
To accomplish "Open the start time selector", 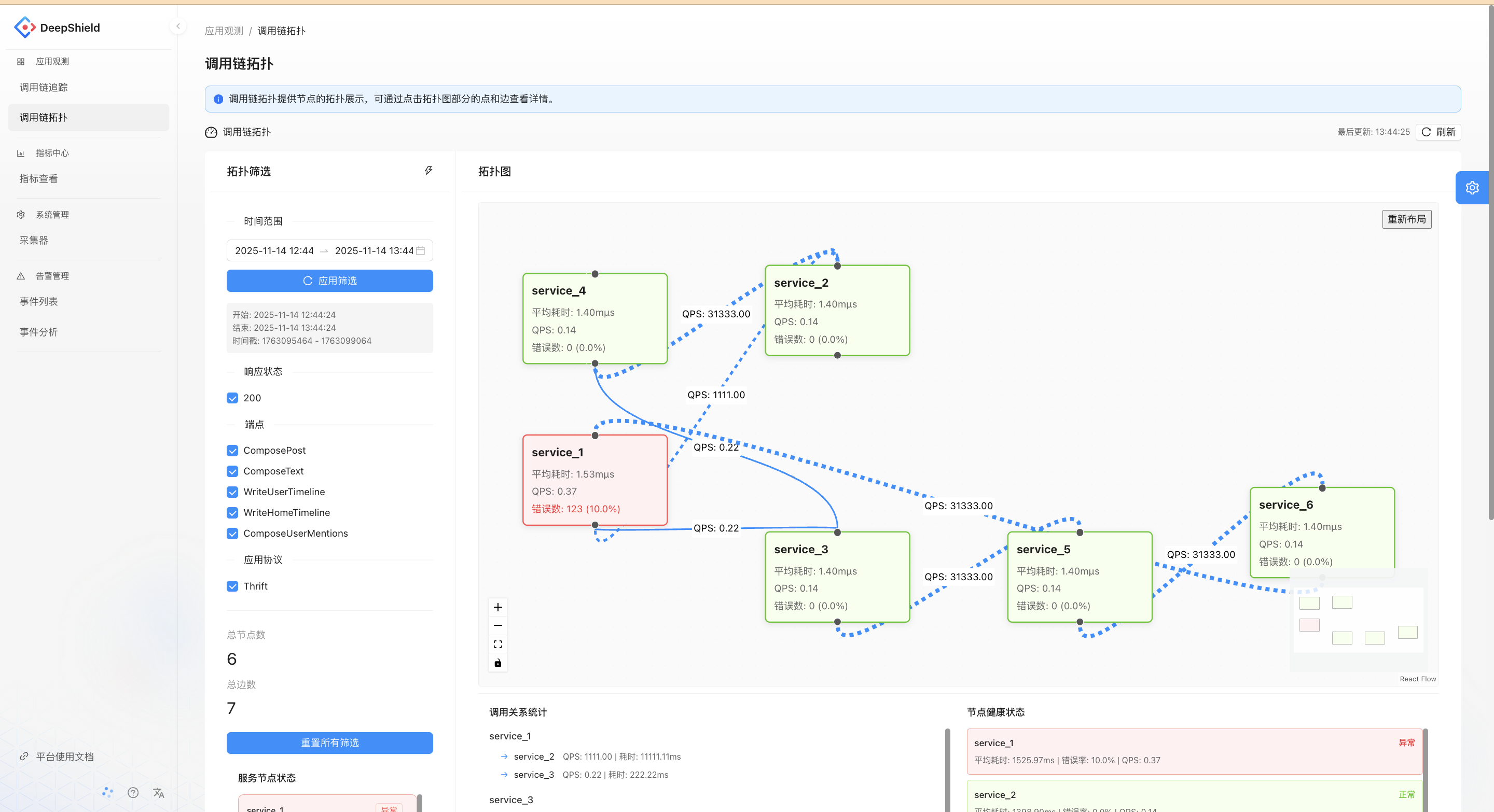I will click(274, 250).
